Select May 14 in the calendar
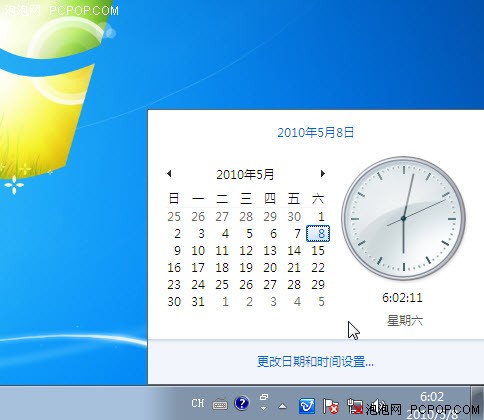484x420 pixels. point(294,250)
